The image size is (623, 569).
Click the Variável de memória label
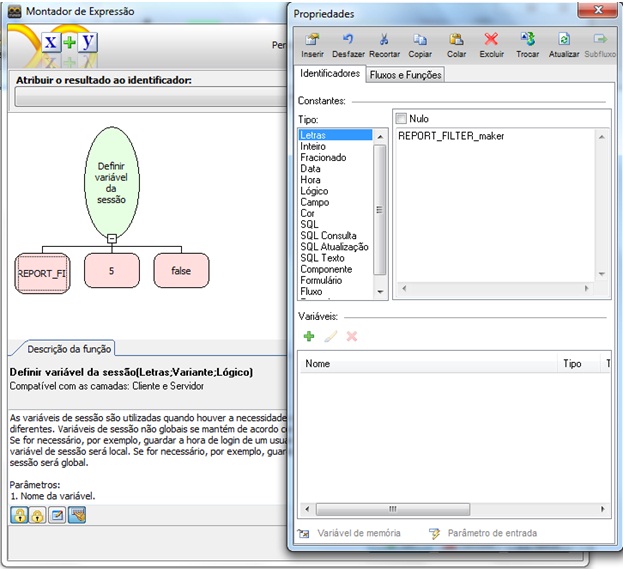click(x=359, y=533)
